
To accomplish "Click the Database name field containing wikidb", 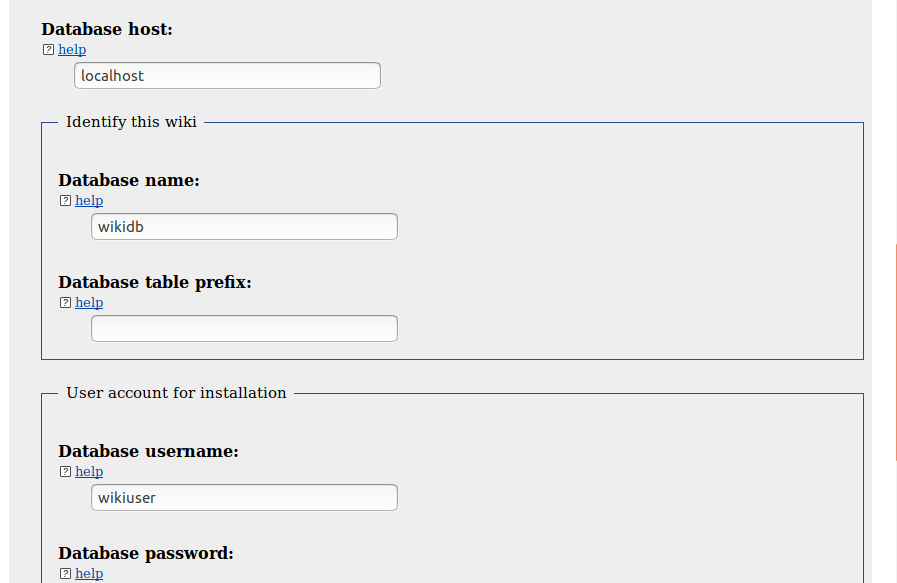I will (x=244, y=227).
